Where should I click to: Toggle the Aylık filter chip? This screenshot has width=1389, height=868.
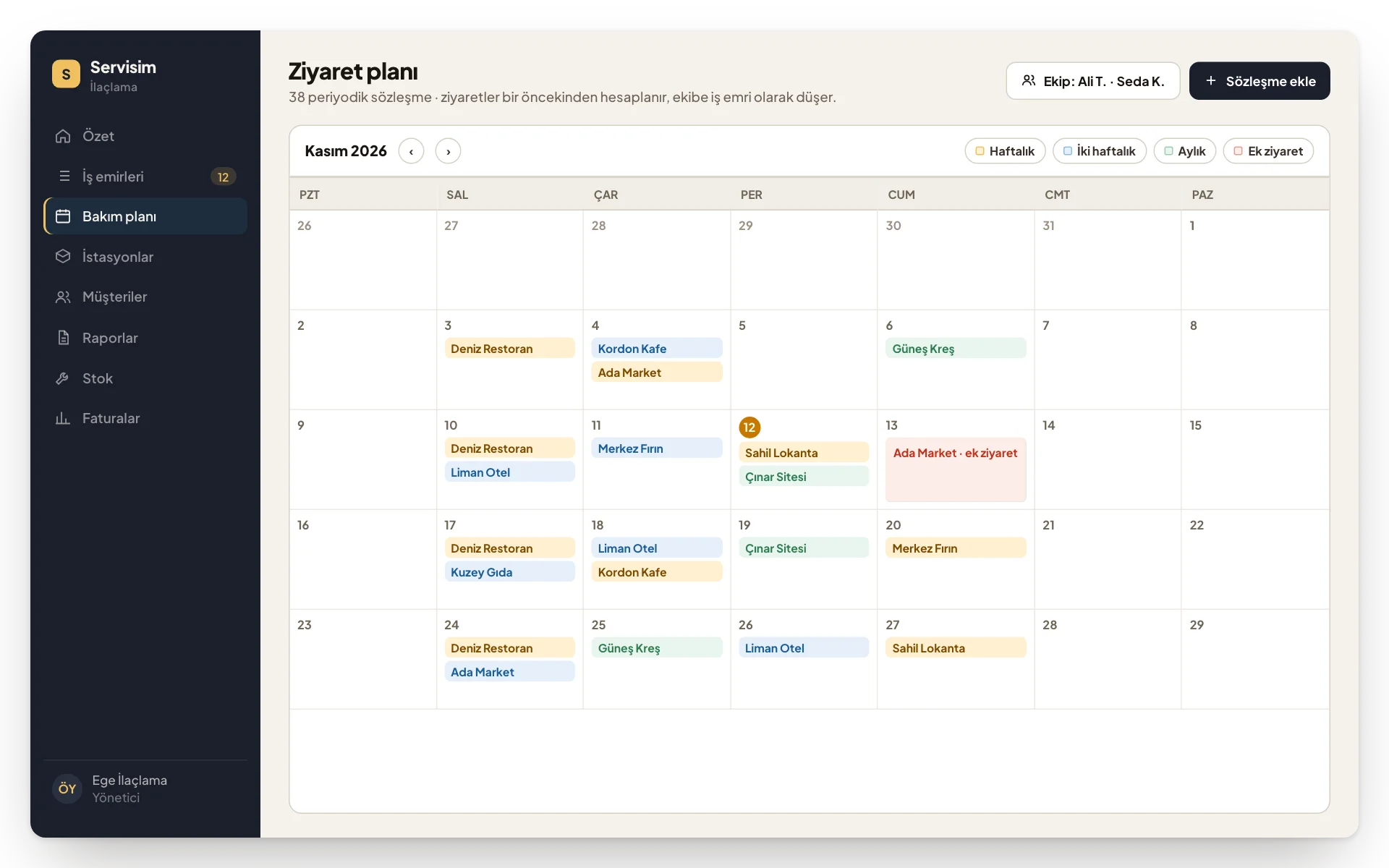[1184, 151]
